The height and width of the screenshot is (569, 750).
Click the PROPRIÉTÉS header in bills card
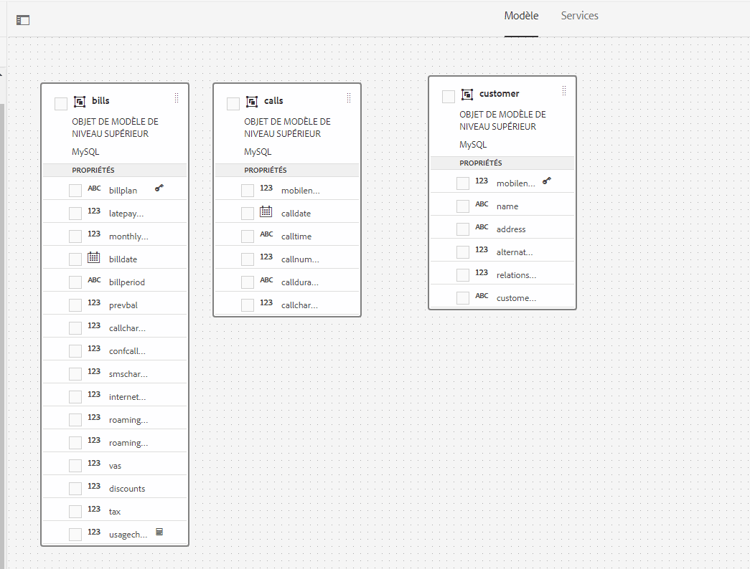[93, 170]
